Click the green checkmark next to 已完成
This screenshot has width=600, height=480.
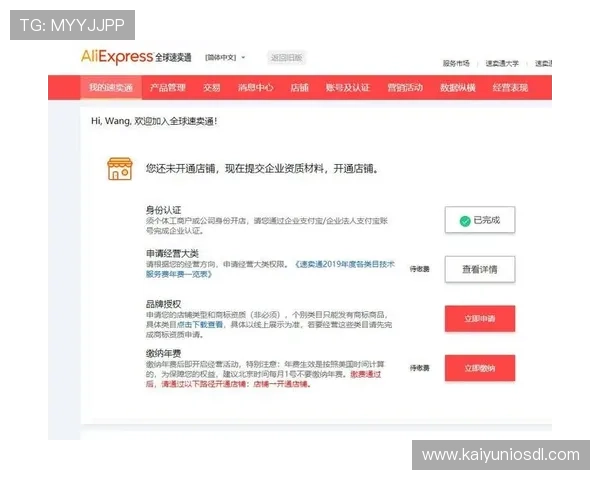click(x=465, y=220)
